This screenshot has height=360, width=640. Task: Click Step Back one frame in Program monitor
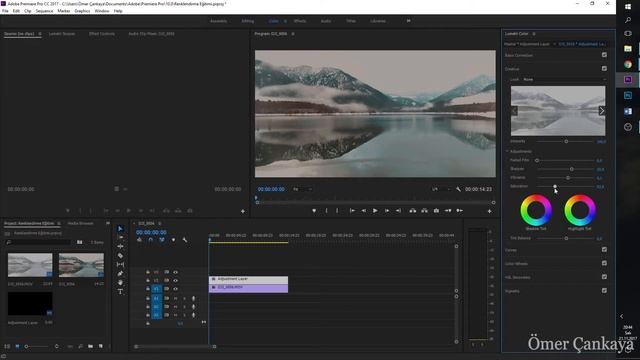click(x=363, y=211)
